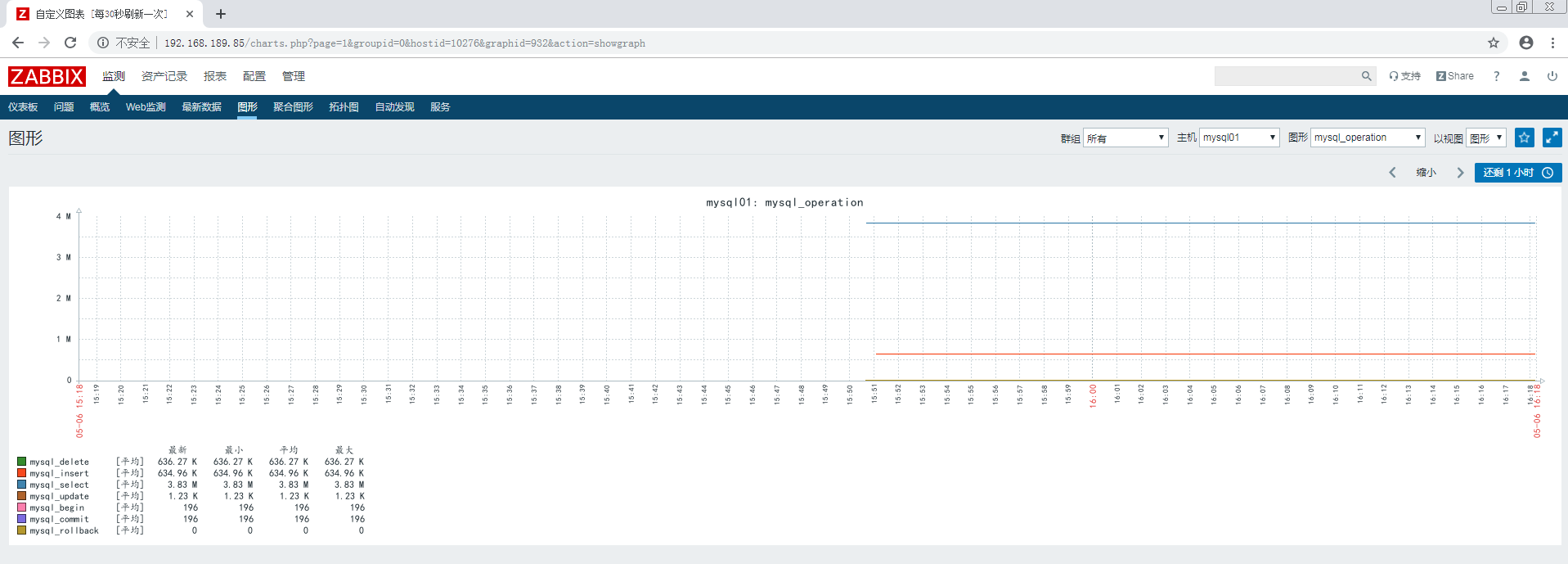
Task: Open the user profile icon
Action: tap(1525, 76)
